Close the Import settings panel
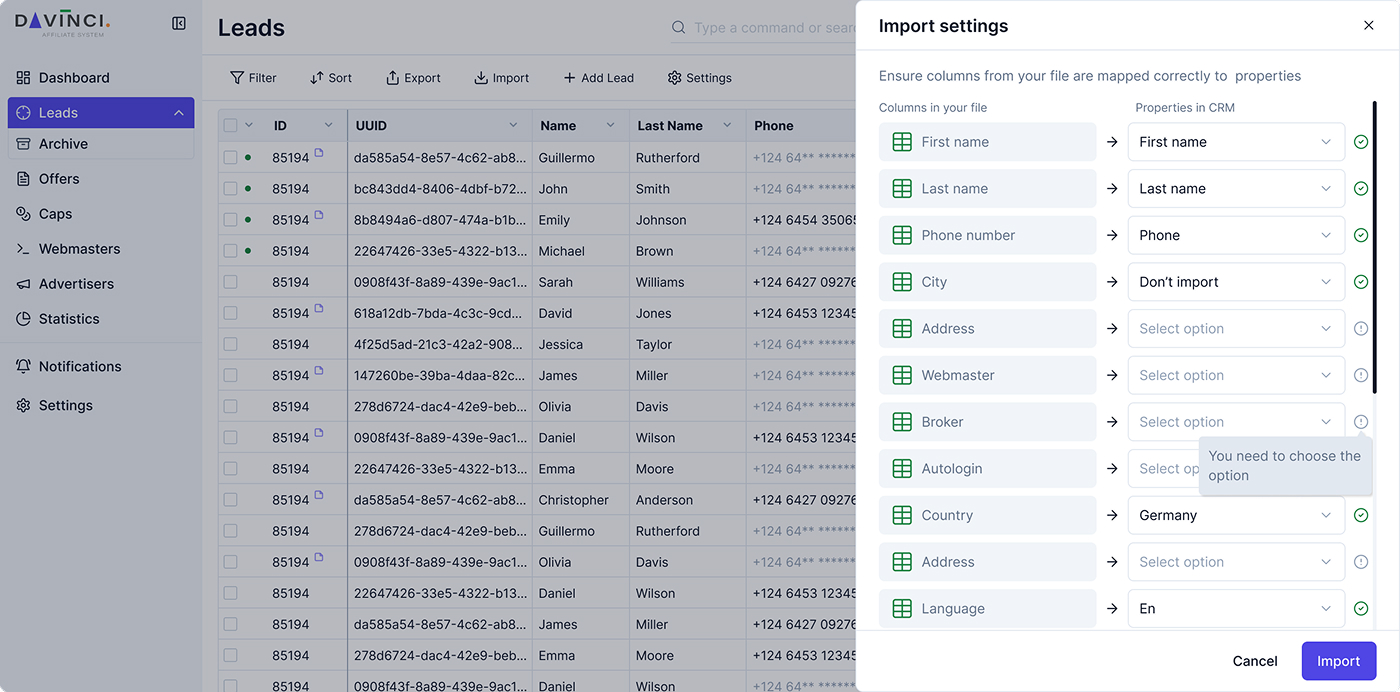Screen dimensions: 1400x692 1368,25
